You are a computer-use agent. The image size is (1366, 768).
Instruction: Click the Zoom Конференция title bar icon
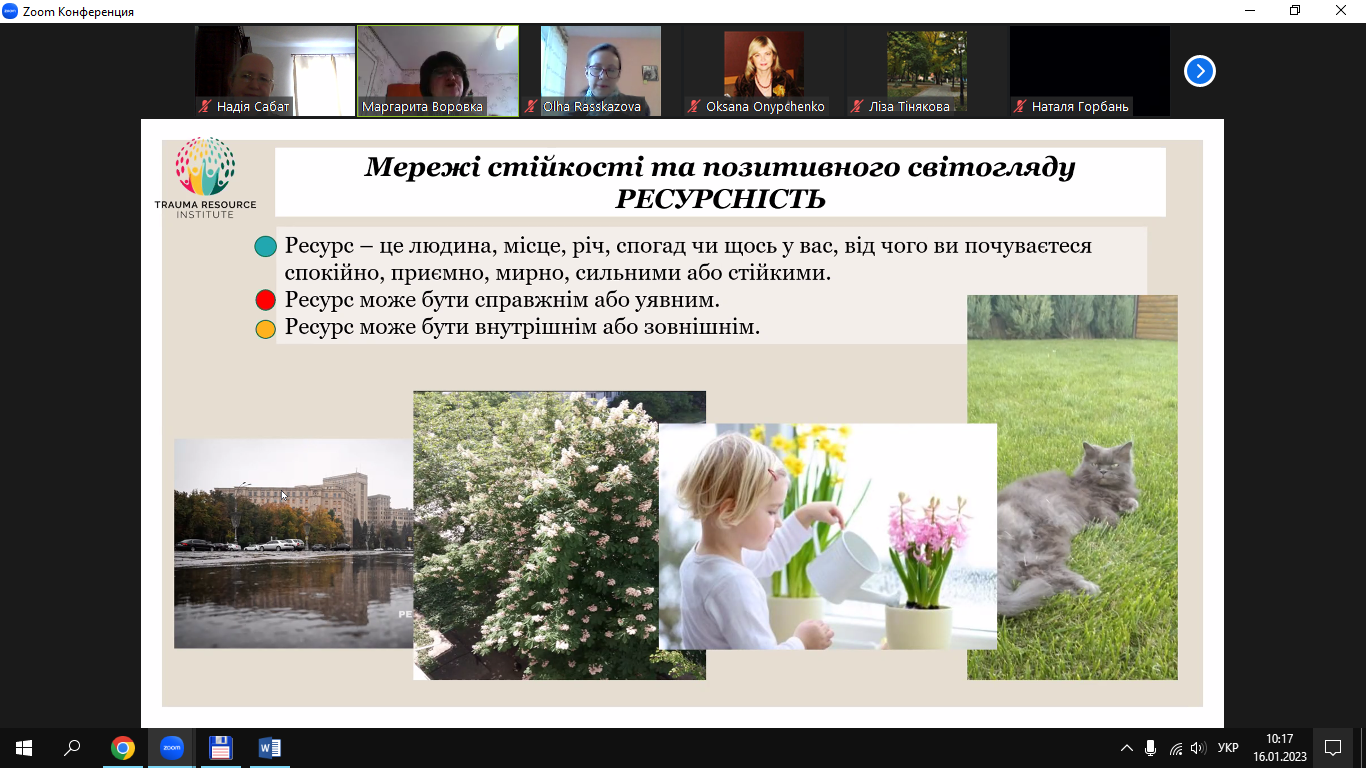tap(10, 11)
